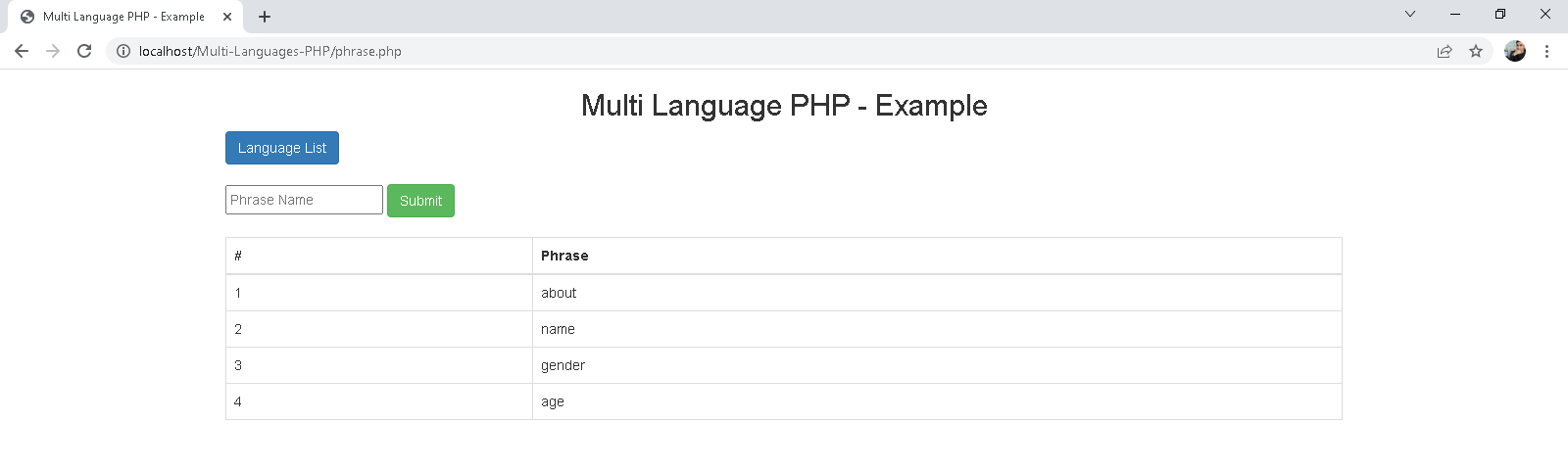Close the Multi Language PHP tab
Viewport: 1568px width, 470px height.
pos(227,17)
